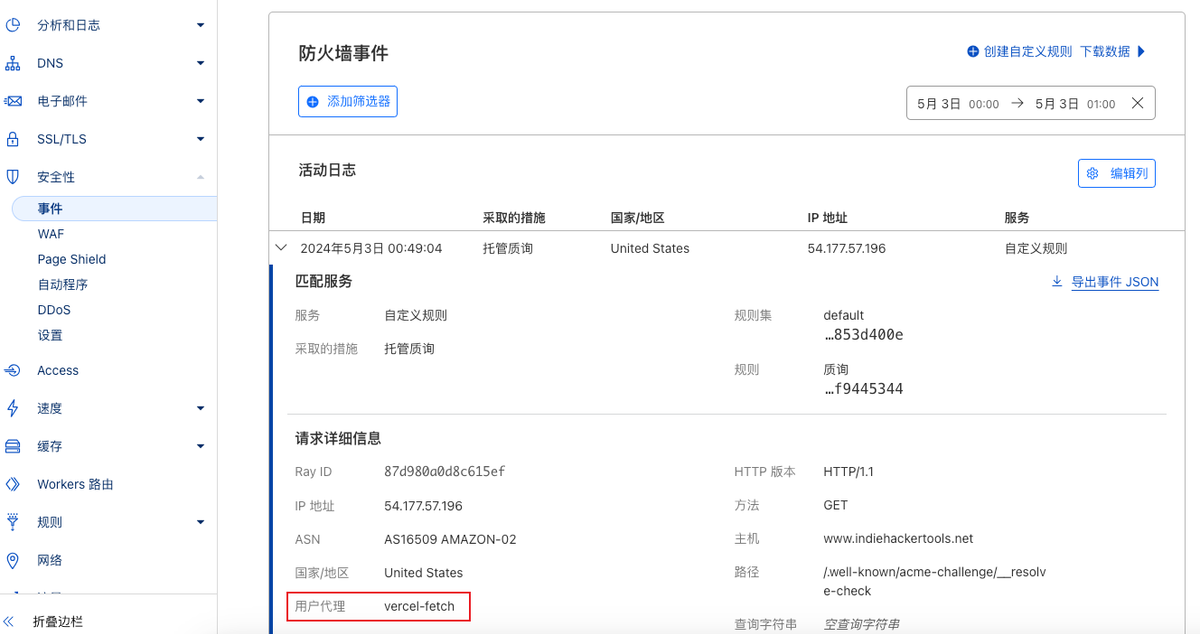Click host value www.indiehackertools.net
Screen dimensions: 1200x634
coord(898,538)
